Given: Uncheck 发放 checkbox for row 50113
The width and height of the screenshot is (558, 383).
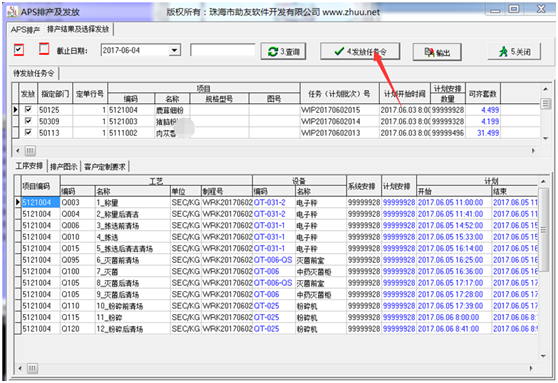Looking at the screenshot, I should click(x=28, y=132).
